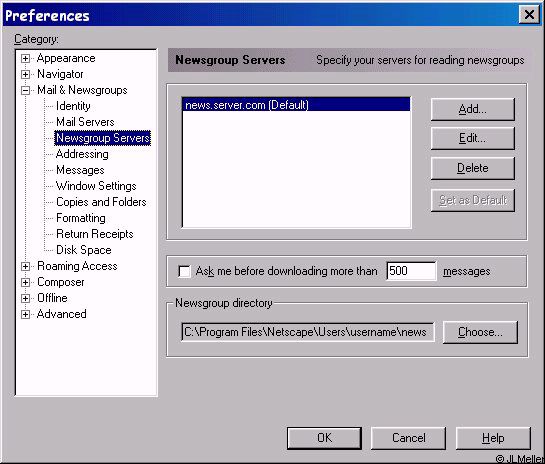Expand the Composer category
The width and height of the screenshot is (545, 464).
click(25, 282)
